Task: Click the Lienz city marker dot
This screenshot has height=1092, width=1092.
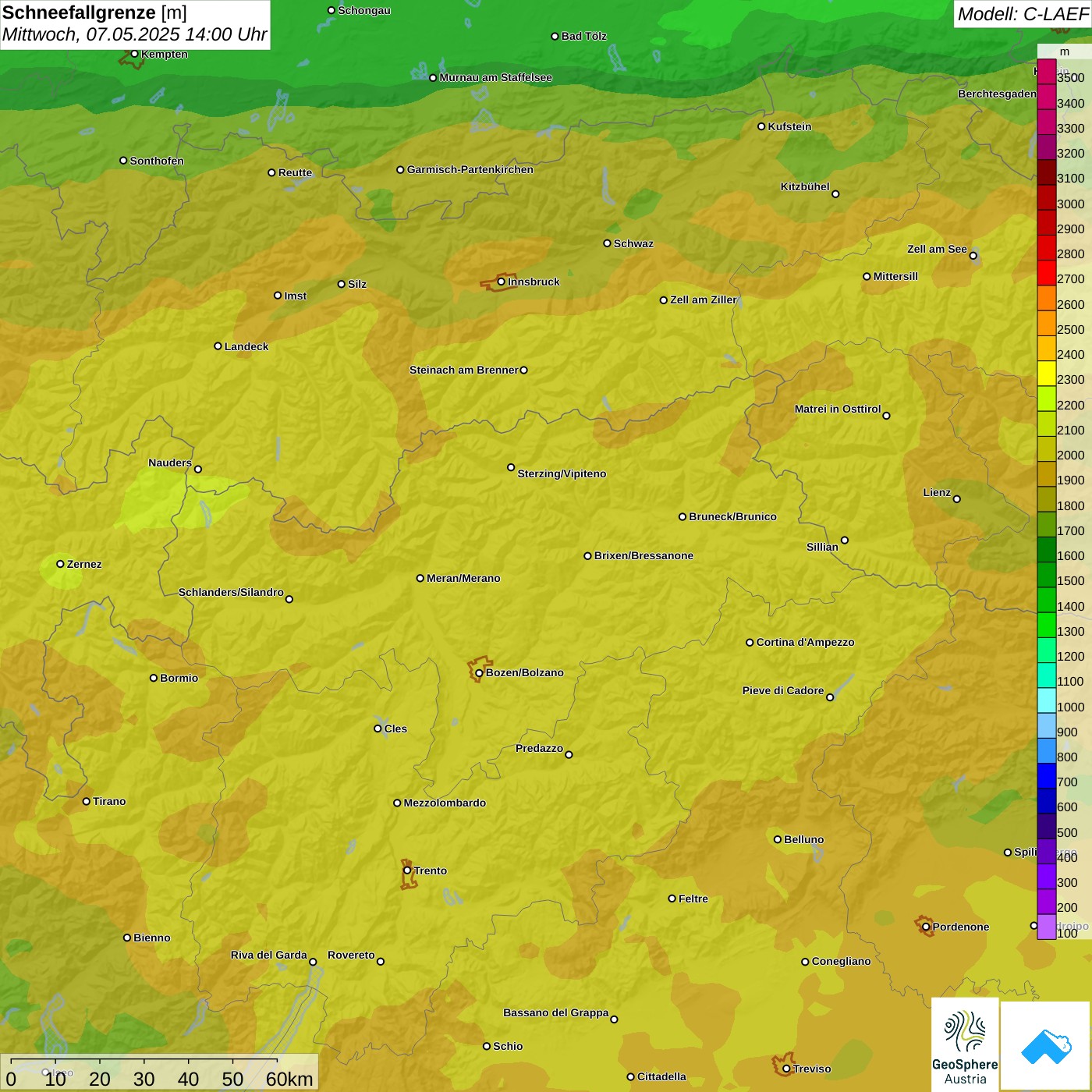Action: pyautogui.click(x=957, y=499)
